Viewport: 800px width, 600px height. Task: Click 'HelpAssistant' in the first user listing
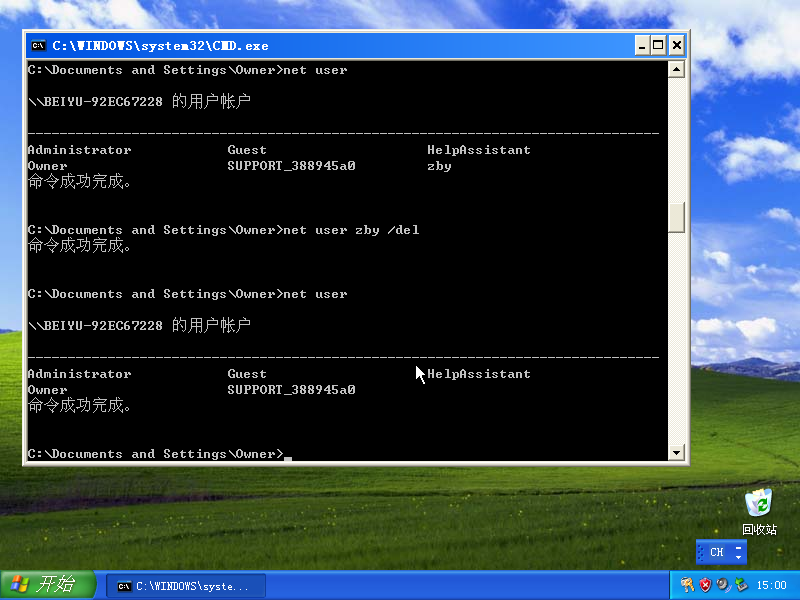(x=479, y=150)
